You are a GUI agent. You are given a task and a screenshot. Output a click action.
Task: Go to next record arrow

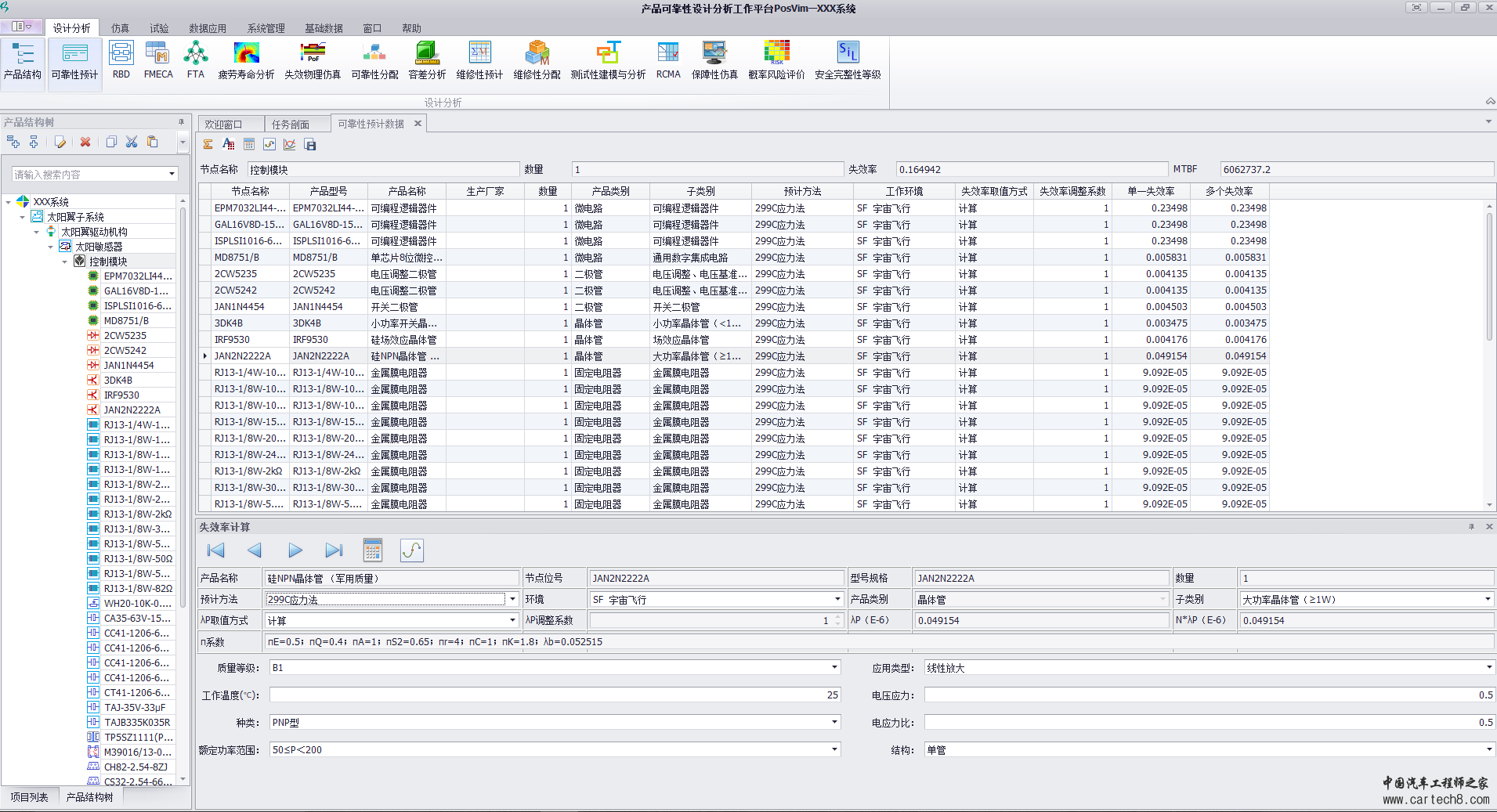point(295,550)
